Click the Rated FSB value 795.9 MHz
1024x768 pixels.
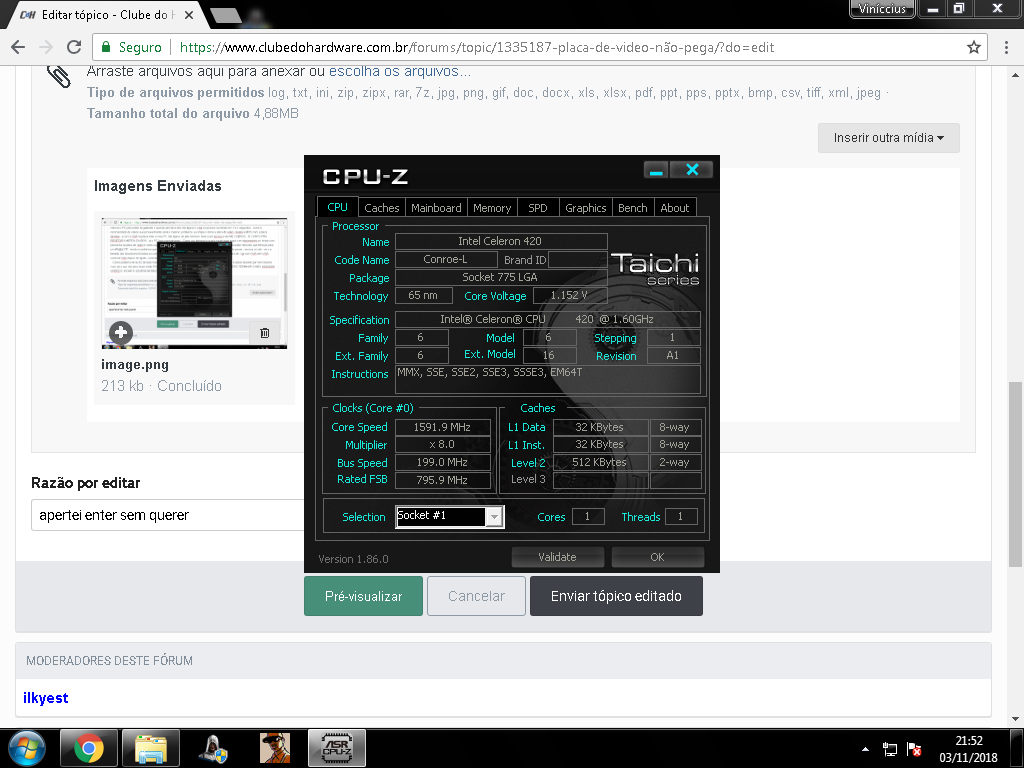(443, 480)
